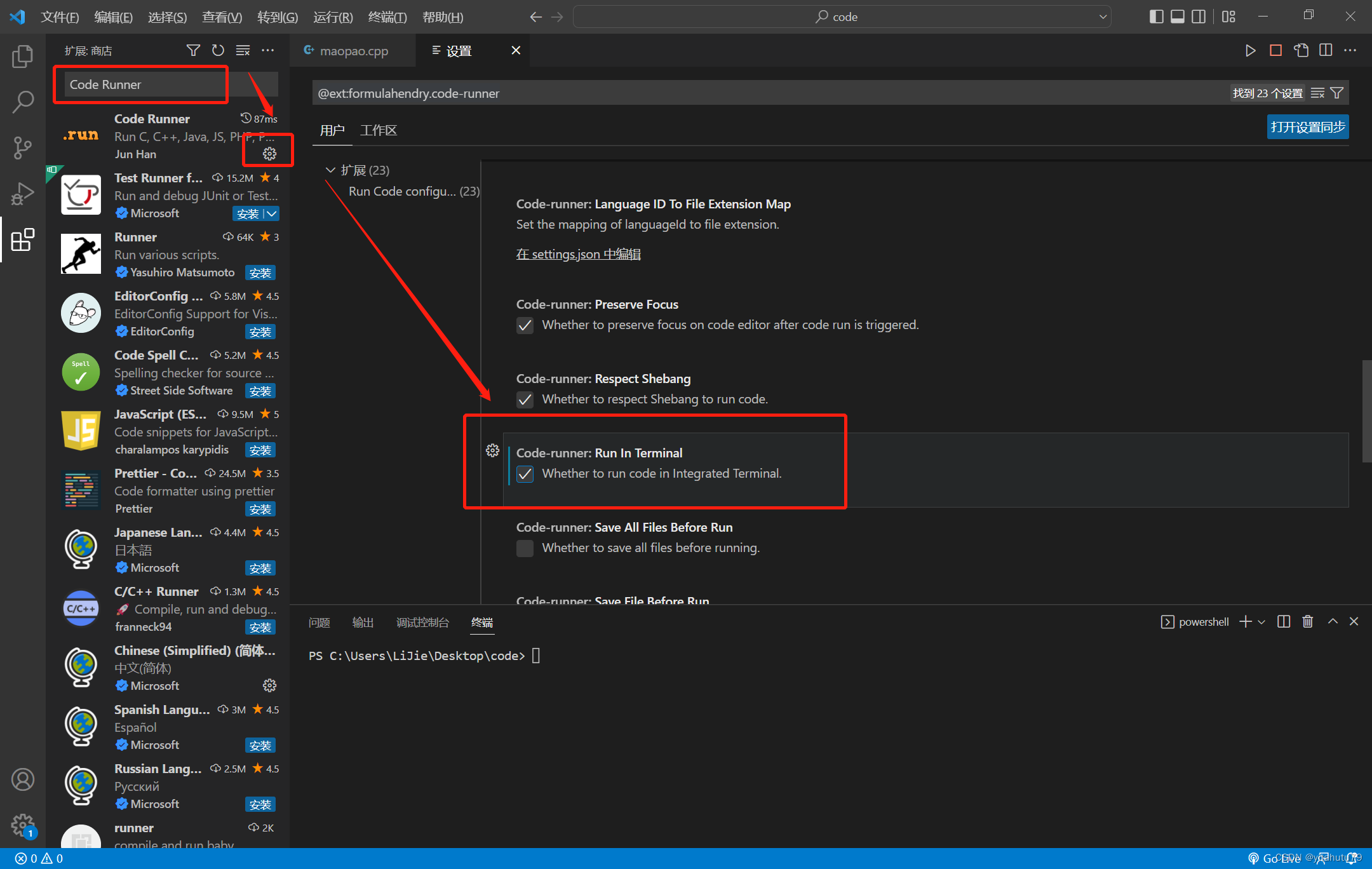Screen dimensions: 1372x869
Task: Split the editor to the right
Action: [x=1326, y=50]
